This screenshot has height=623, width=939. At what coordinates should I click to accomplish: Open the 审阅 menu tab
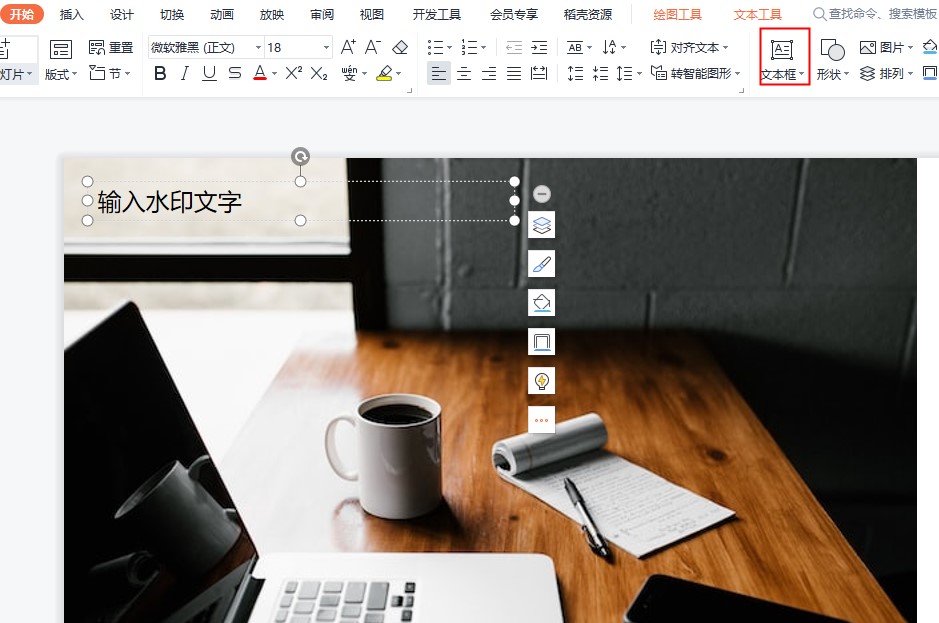click(x=321, y=14)
